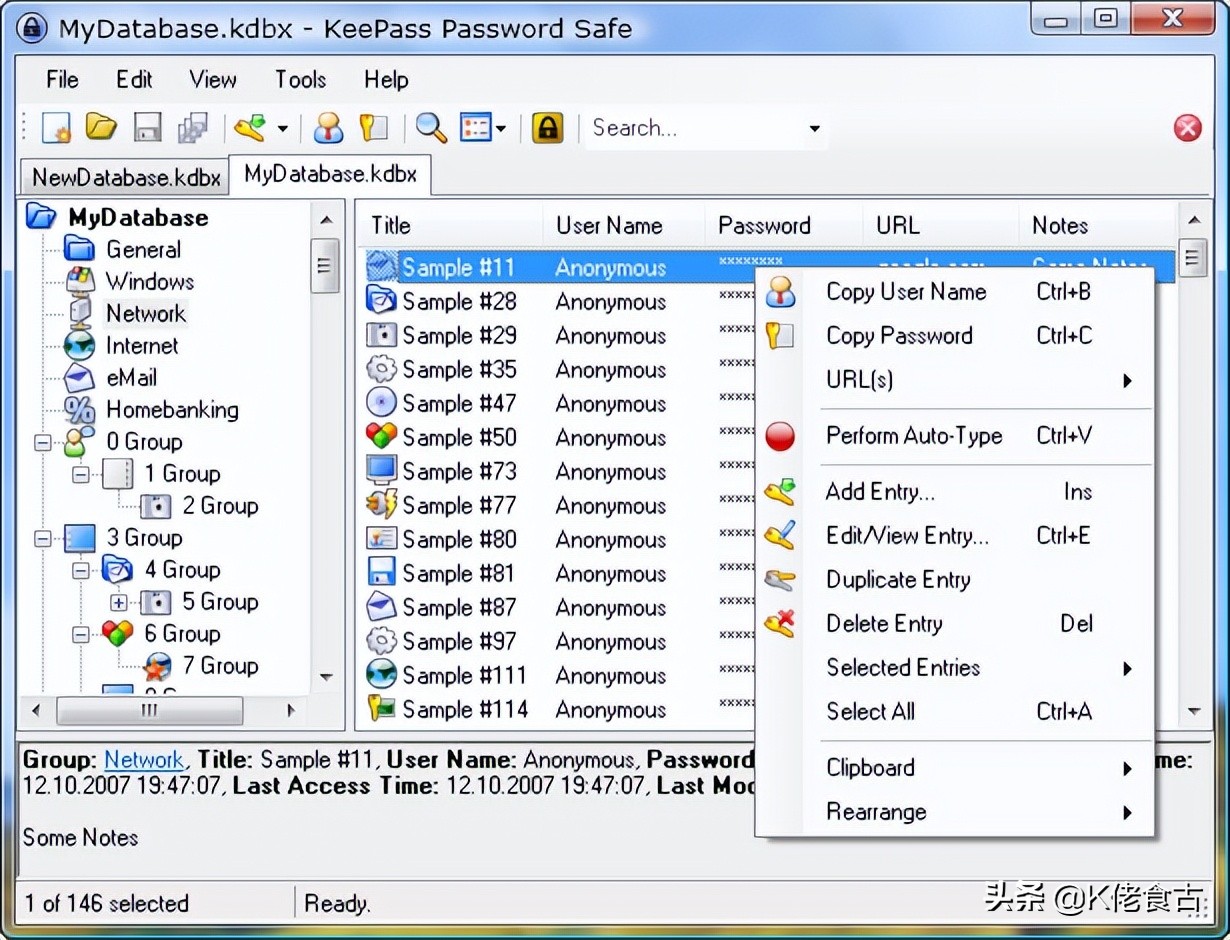Open the Help menu
Image resolution: width=1230 pixels, height=940 pixels.
pos(386,80)
